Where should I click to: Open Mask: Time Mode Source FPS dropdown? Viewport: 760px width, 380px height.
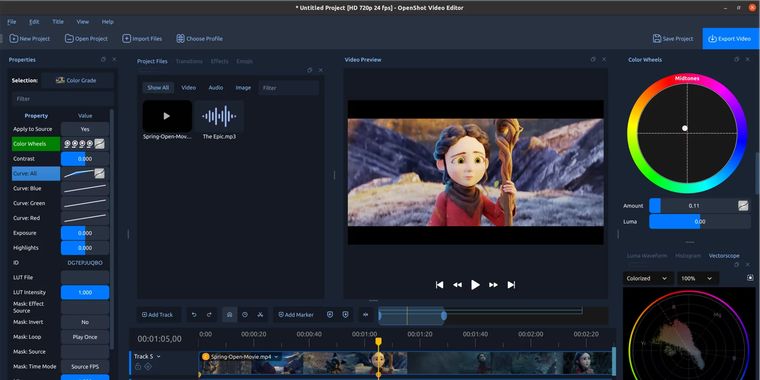[85, 366]
